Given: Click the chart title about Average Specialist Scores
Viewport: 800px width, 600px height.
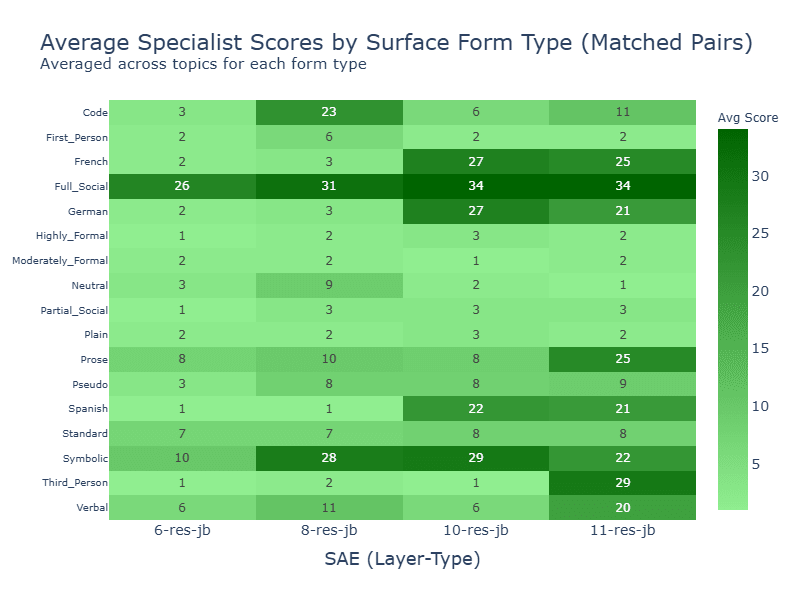Looking at the screenshot, I should 395,43.
